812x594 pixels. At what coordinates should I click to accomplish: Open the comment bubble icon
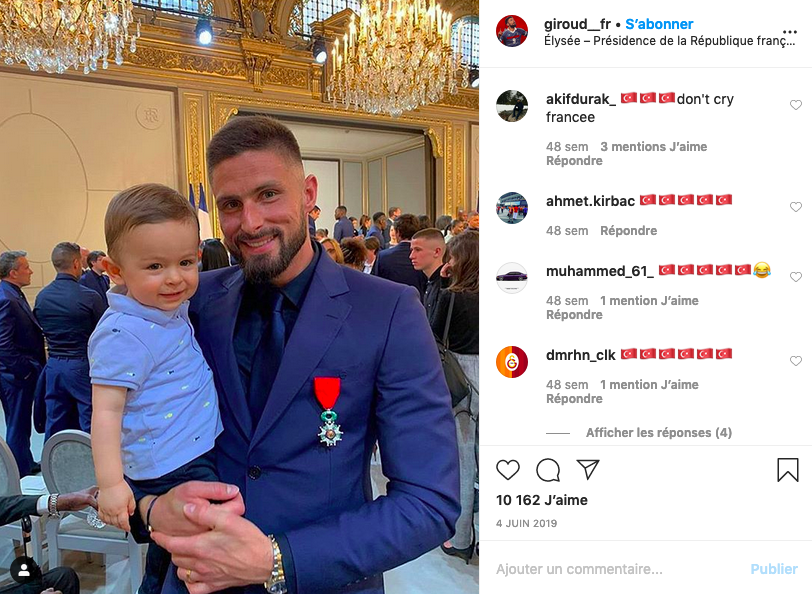coord(548,470)
